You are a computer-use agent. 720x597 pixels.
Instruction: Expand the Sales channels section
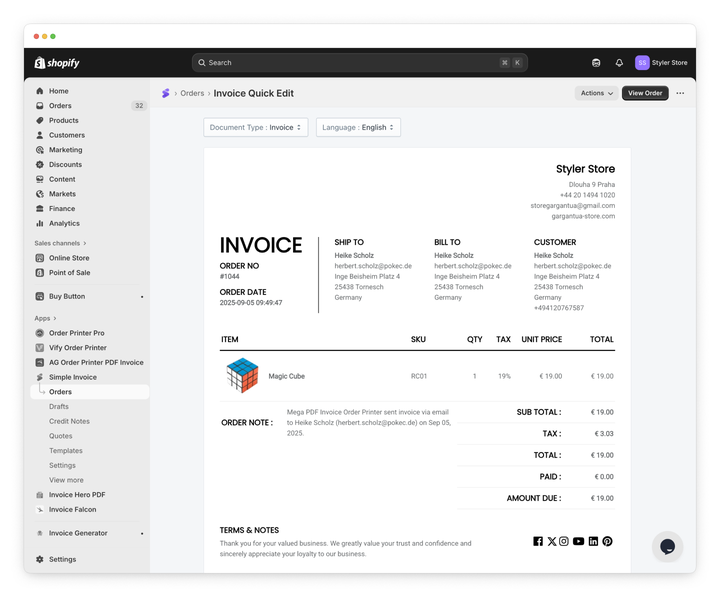pos(60,243)
